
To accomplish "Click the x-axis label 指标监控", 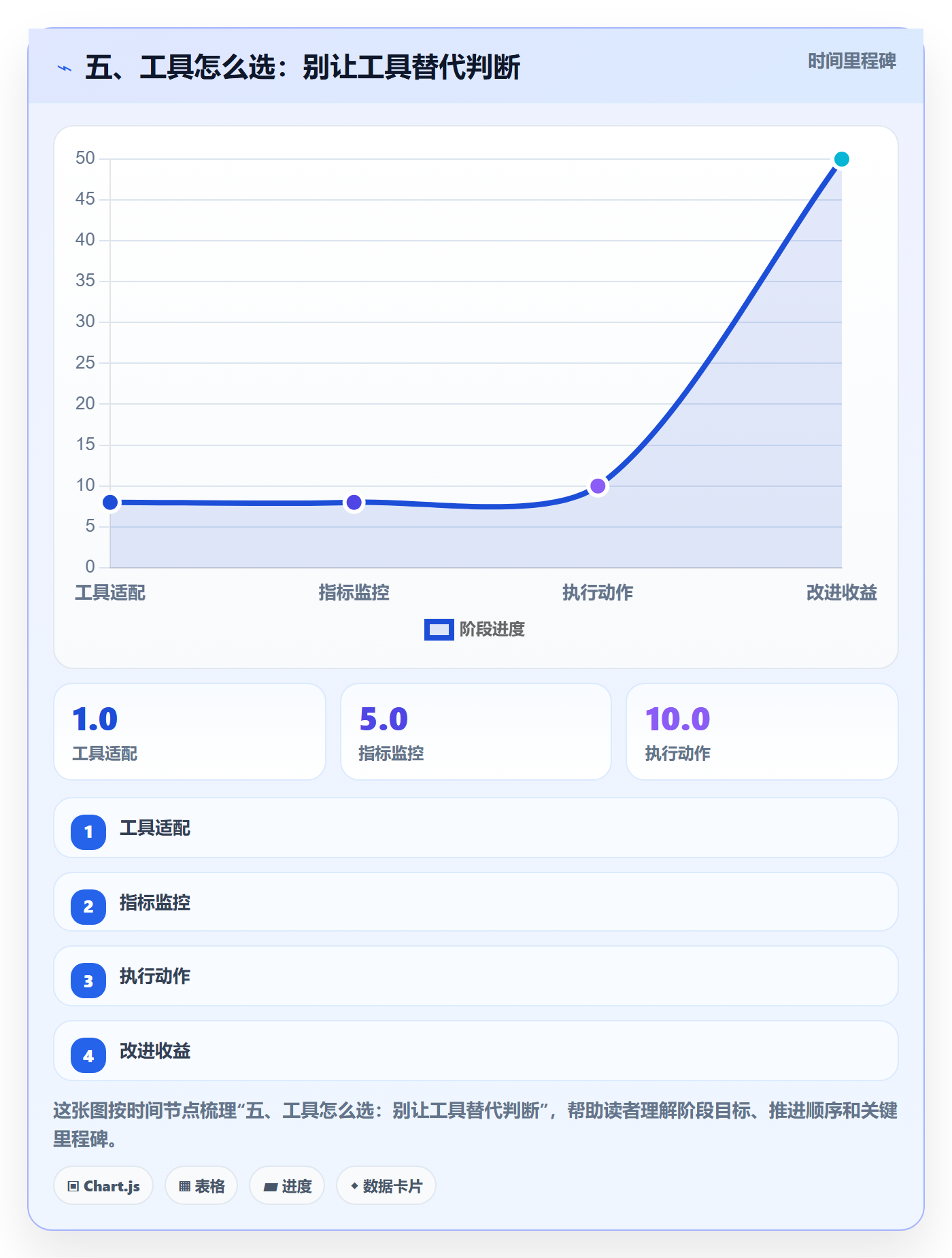I will (x=354, y=593).
